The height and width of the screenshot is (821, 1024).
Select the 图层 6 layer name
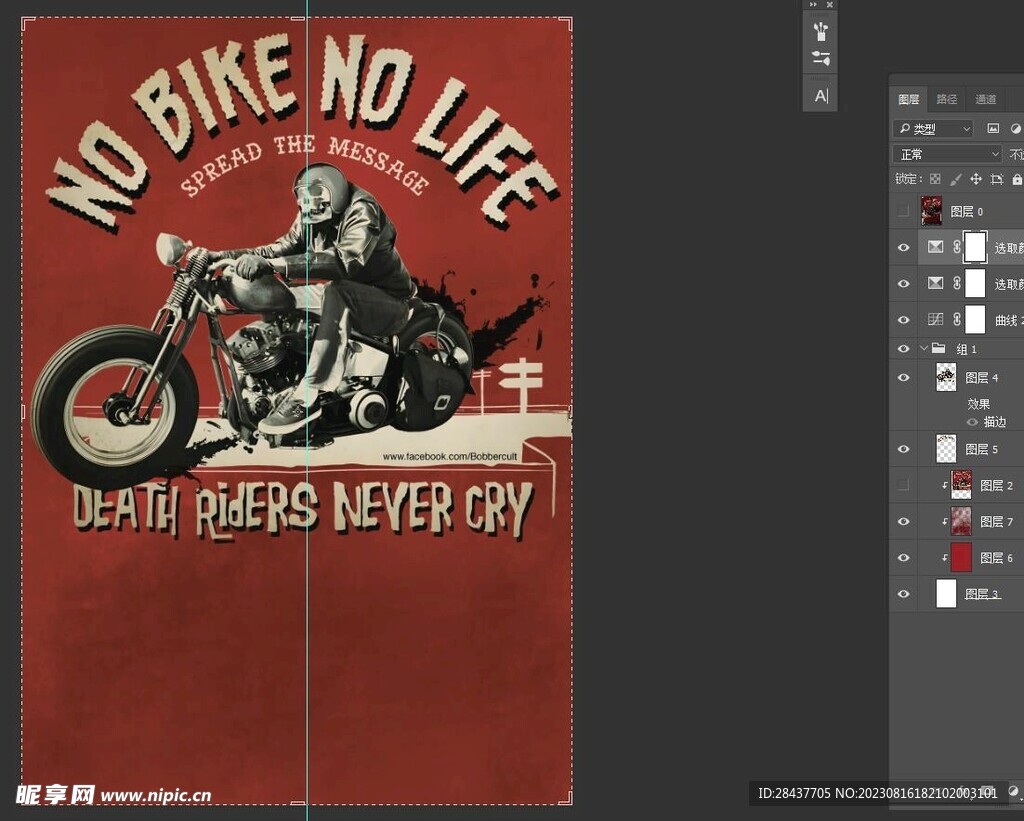997,558
